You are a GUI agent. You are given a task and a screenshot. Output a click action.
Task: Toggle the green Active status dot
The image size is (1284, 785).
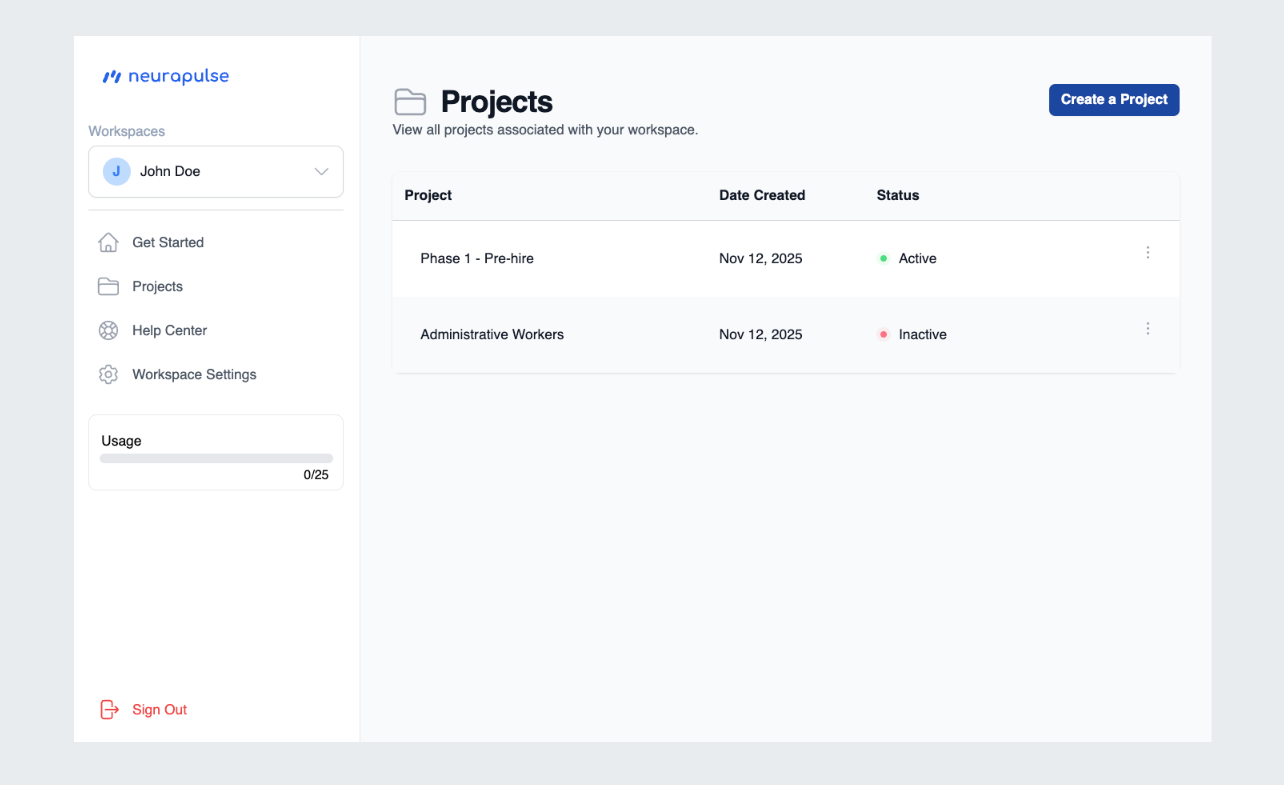[883, 257]
